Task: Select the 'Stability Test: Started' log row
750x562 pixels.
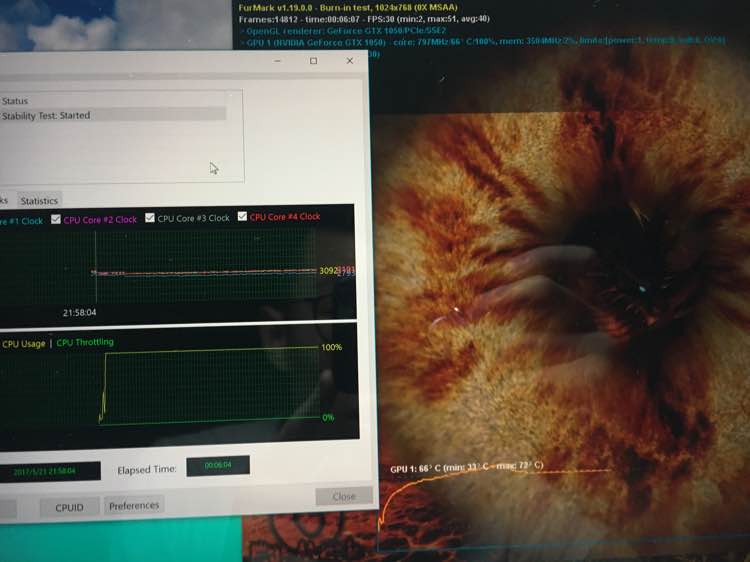Action: coord(112,115)
